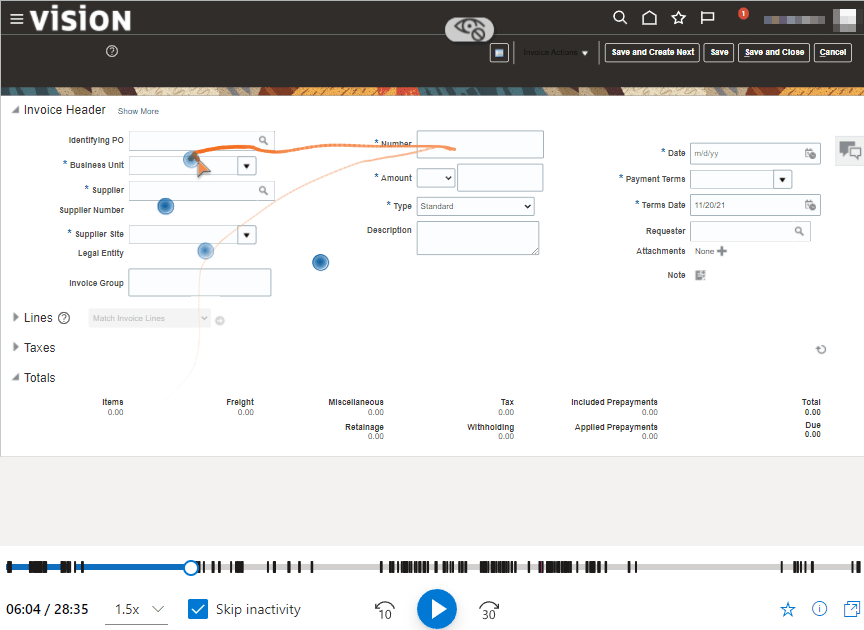
Task: Click the invoice Number input field
Action: (x=480, y=144)
